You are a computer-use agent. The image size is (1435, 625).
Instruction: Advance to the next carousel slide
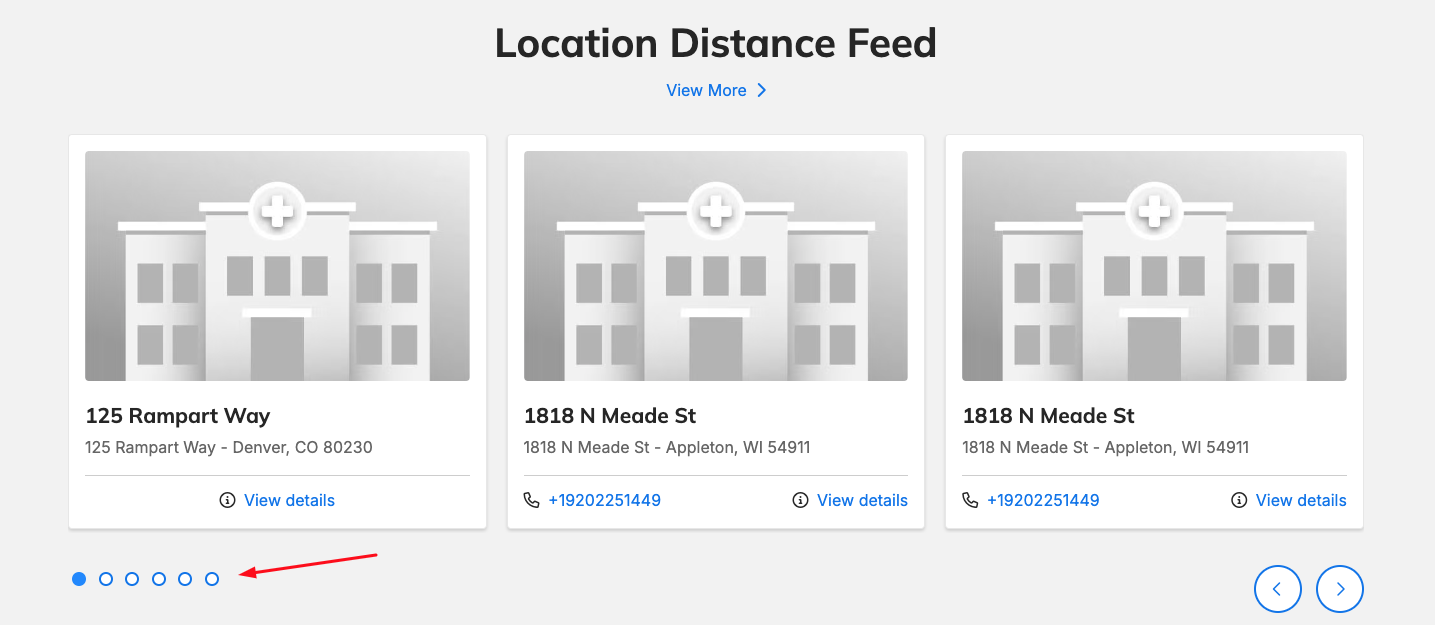1340,589
